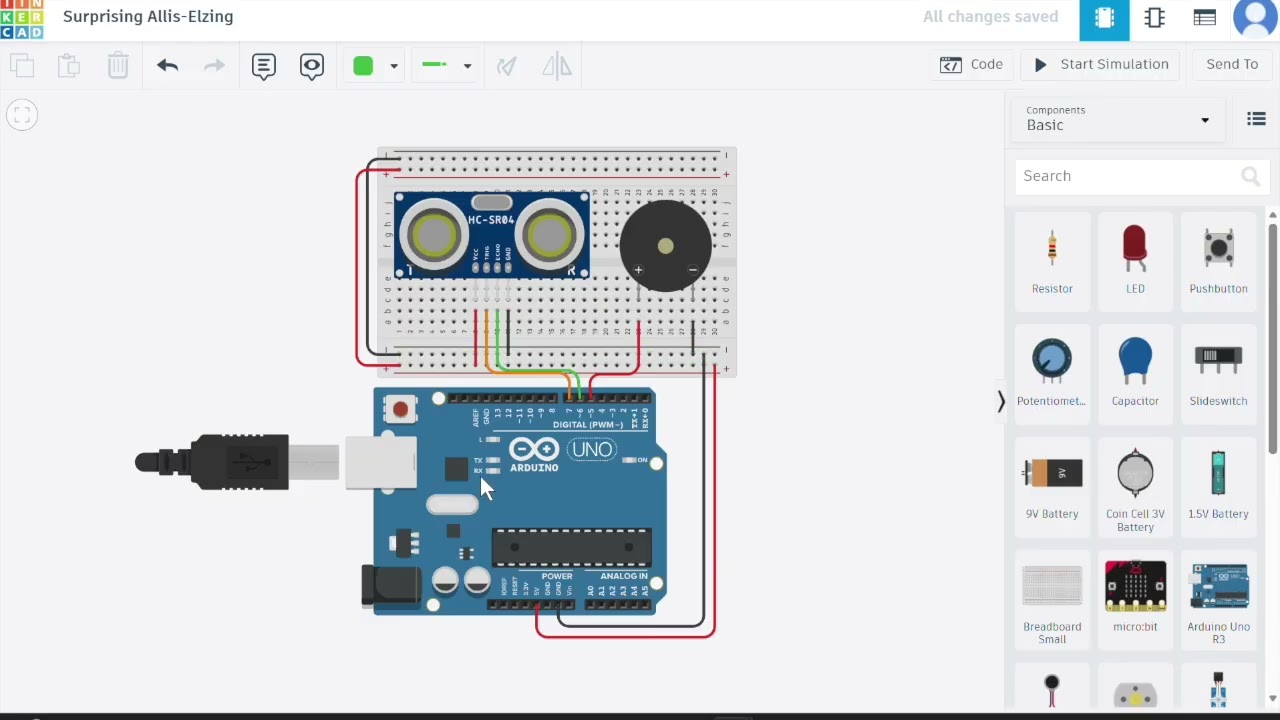
Task: Toggle notes visibility eye icon
Action: click(312, 66)
